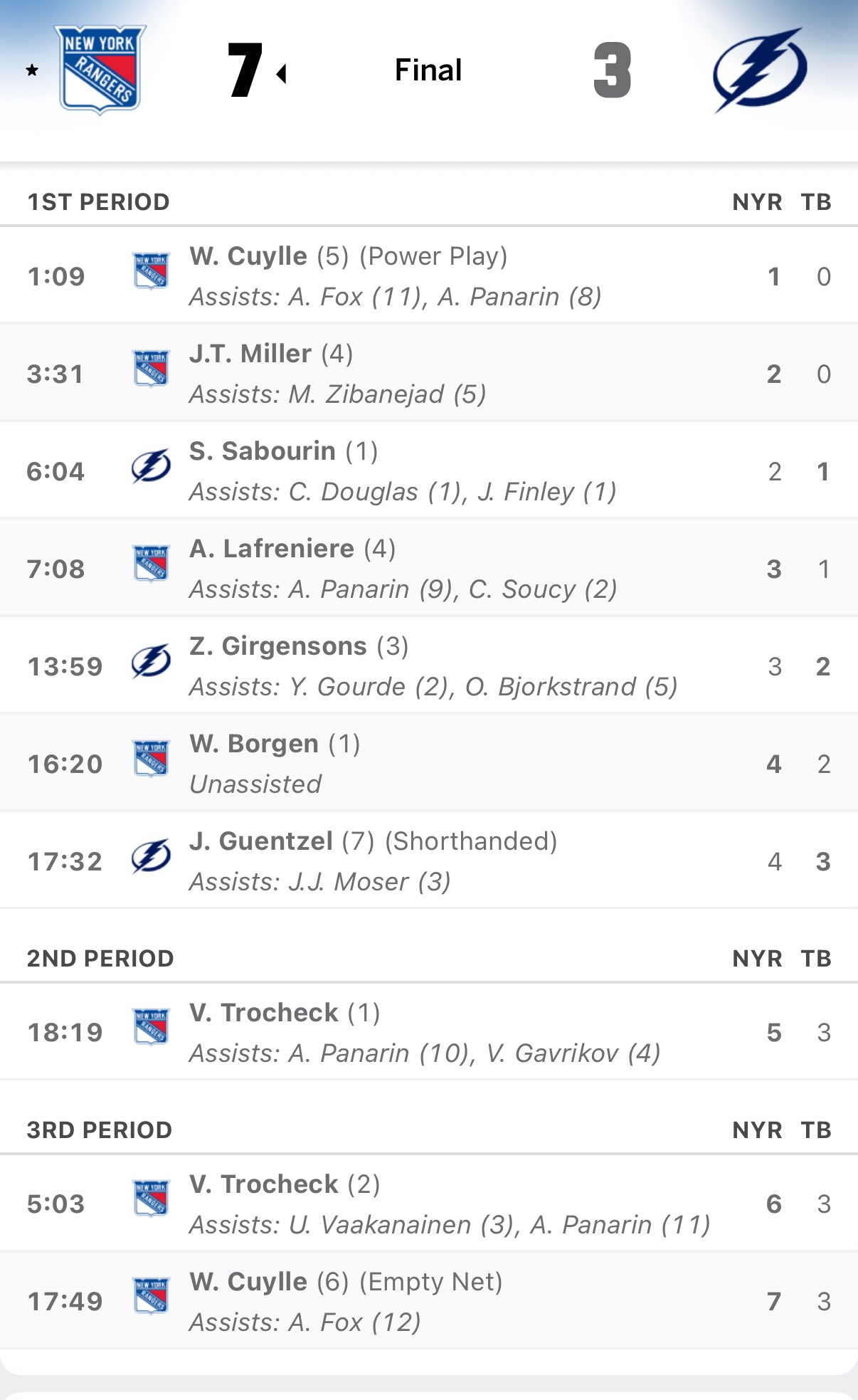Tap the Tampa Bay Lightning logo in header
Screen dimensions: 858x1400
(x=759, y=70)
